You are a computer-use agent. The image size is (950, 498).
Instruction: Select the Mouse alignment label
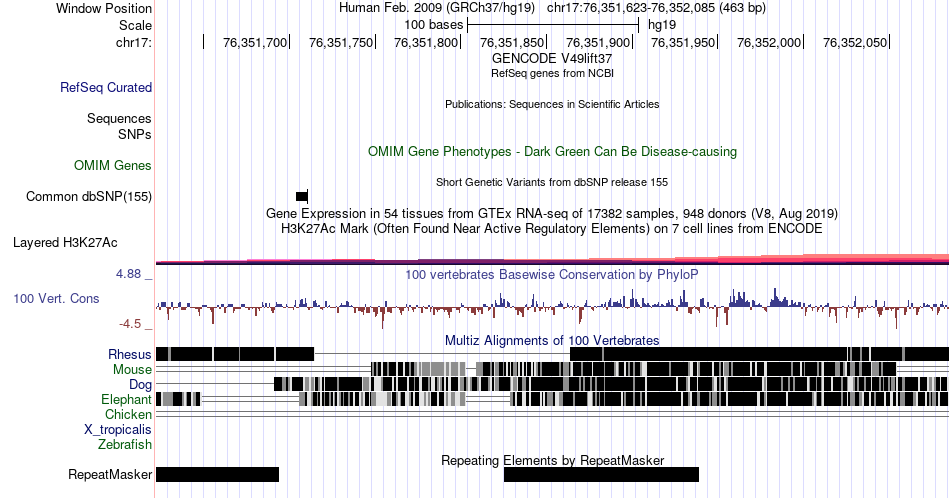(132, 370)
